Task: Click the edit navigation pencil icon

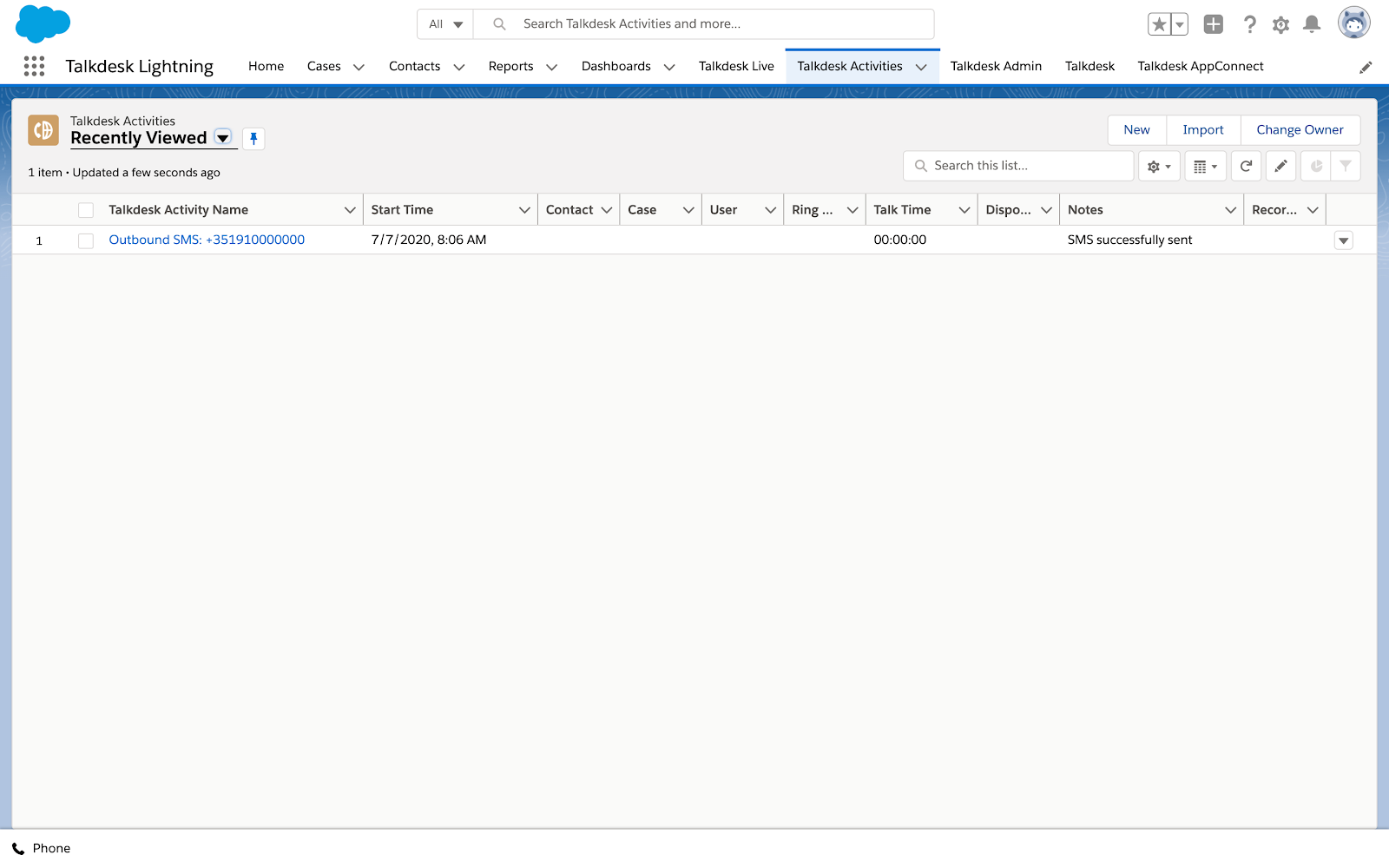Action: (1366, 67)
